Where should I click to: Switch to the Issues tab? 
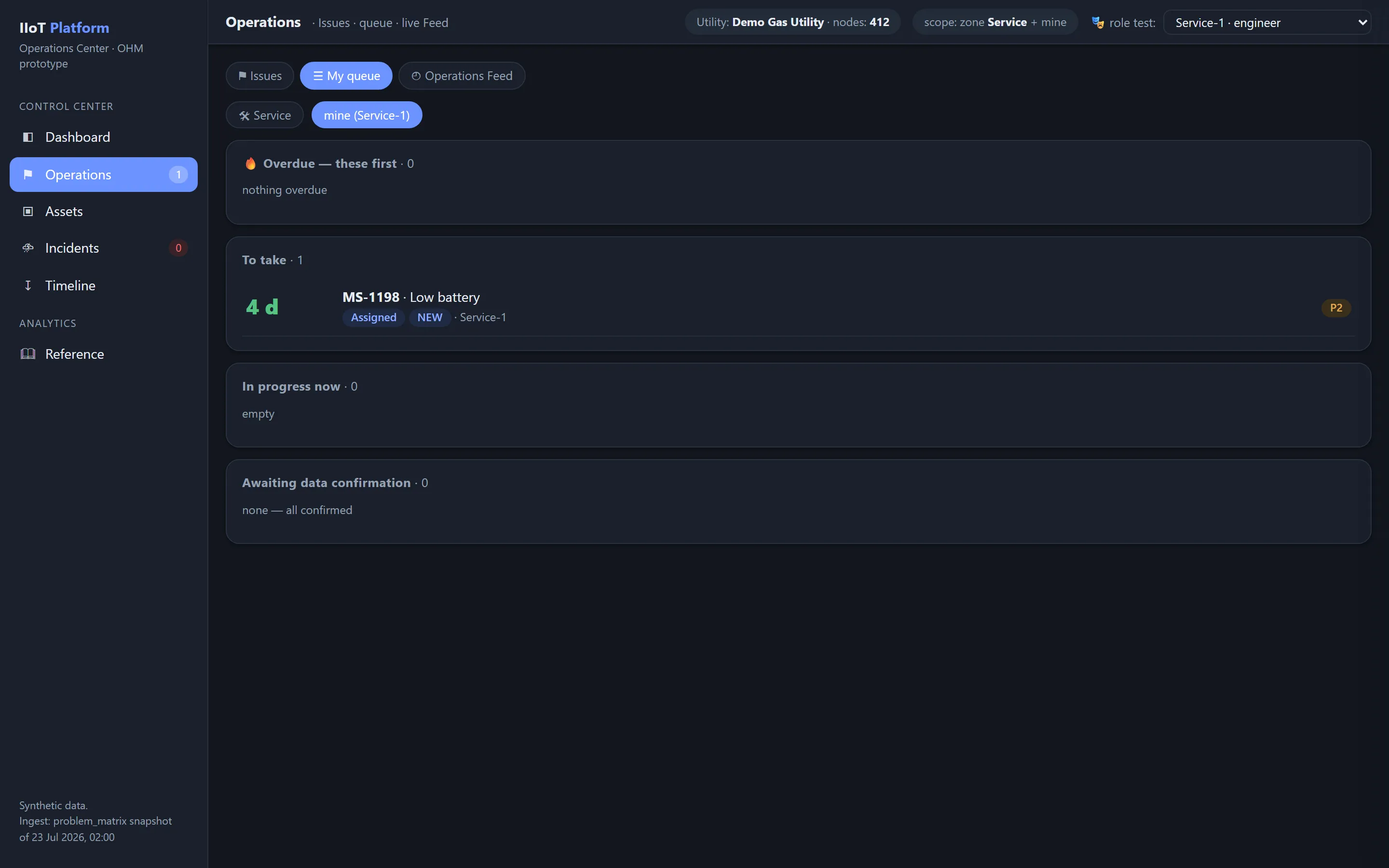pos(259,76)
